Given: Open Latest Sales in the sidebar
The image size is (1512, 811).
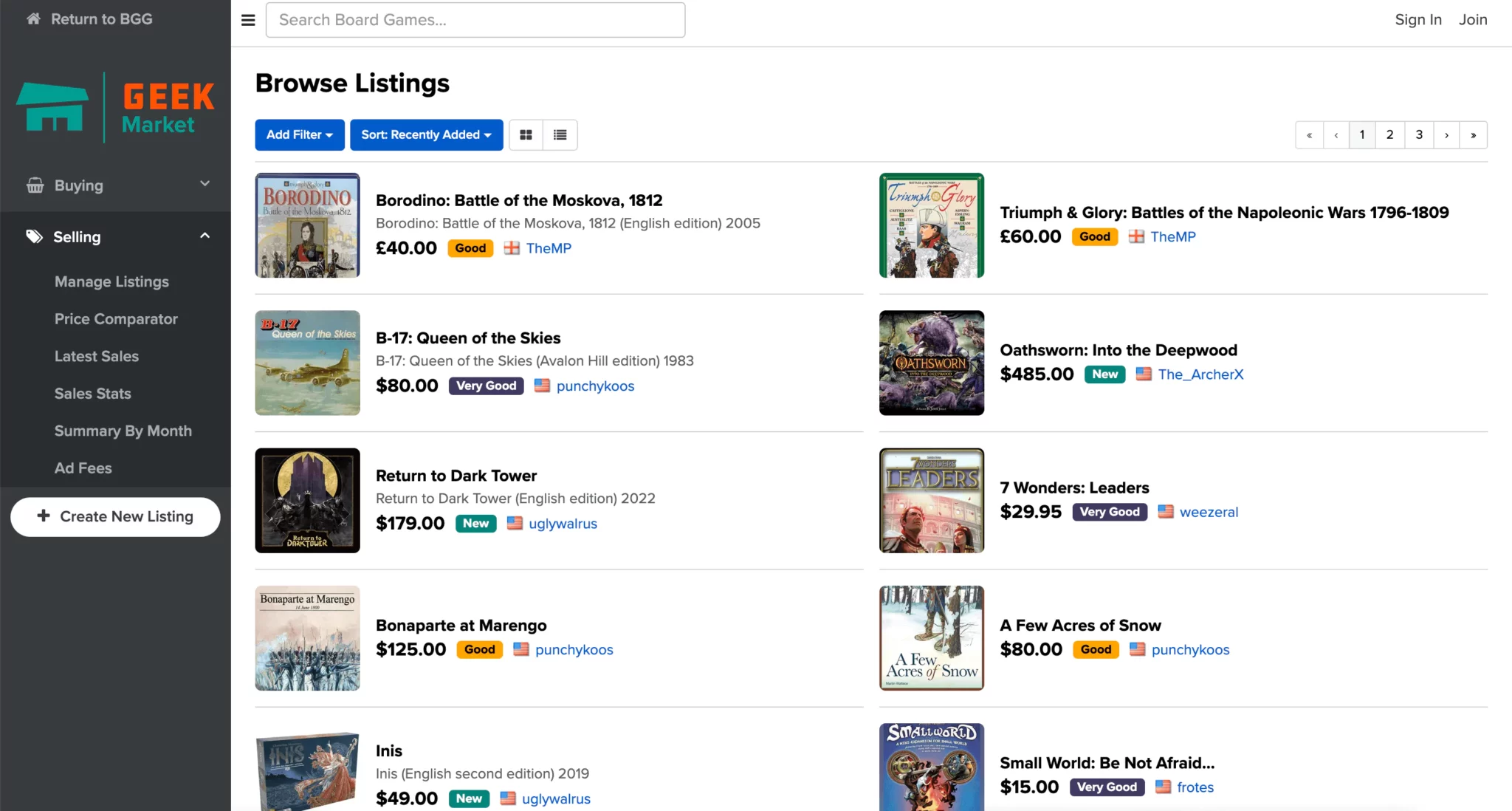Looking at the screenshot, I should (x=97, y=356).
